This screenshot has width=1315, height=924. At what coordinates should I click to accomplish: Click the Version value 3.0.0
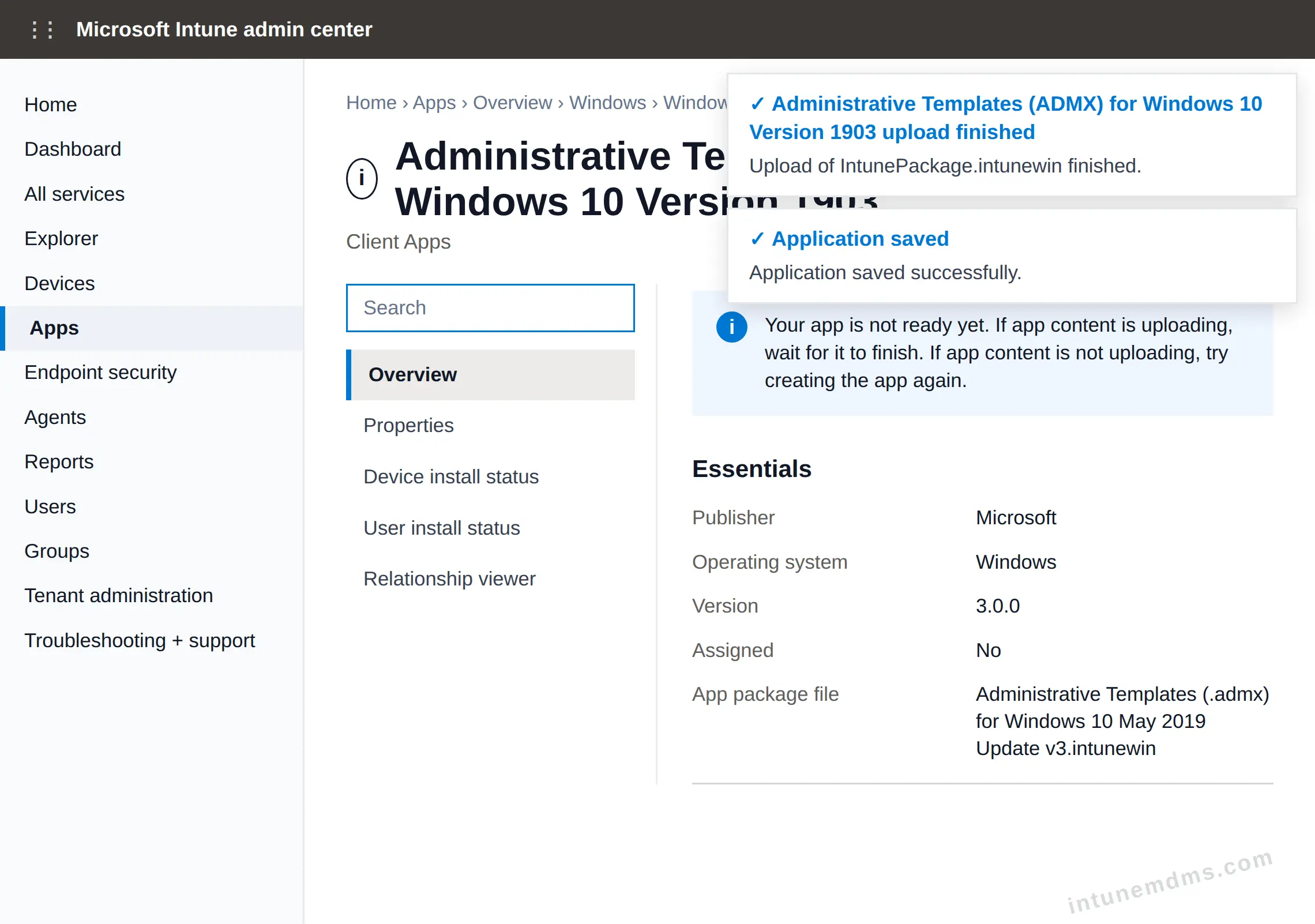(x=998, y=606)
